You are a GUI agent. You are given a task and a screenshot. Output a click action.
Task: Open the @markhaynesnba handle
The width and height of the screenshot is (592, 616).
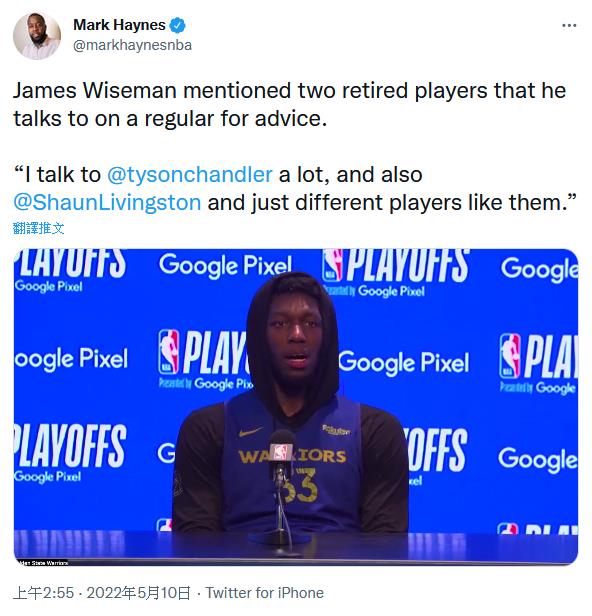click(x=132, y=45)
